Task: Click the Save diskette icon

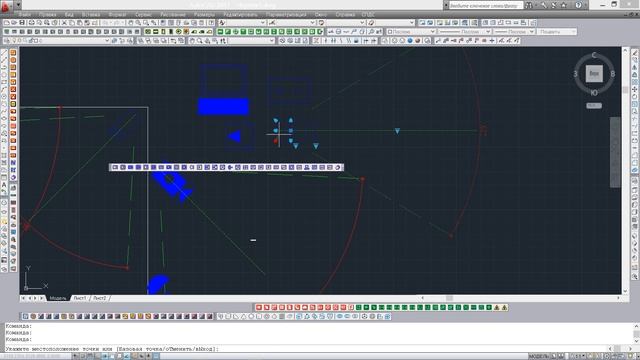Action: pos(22,22)
